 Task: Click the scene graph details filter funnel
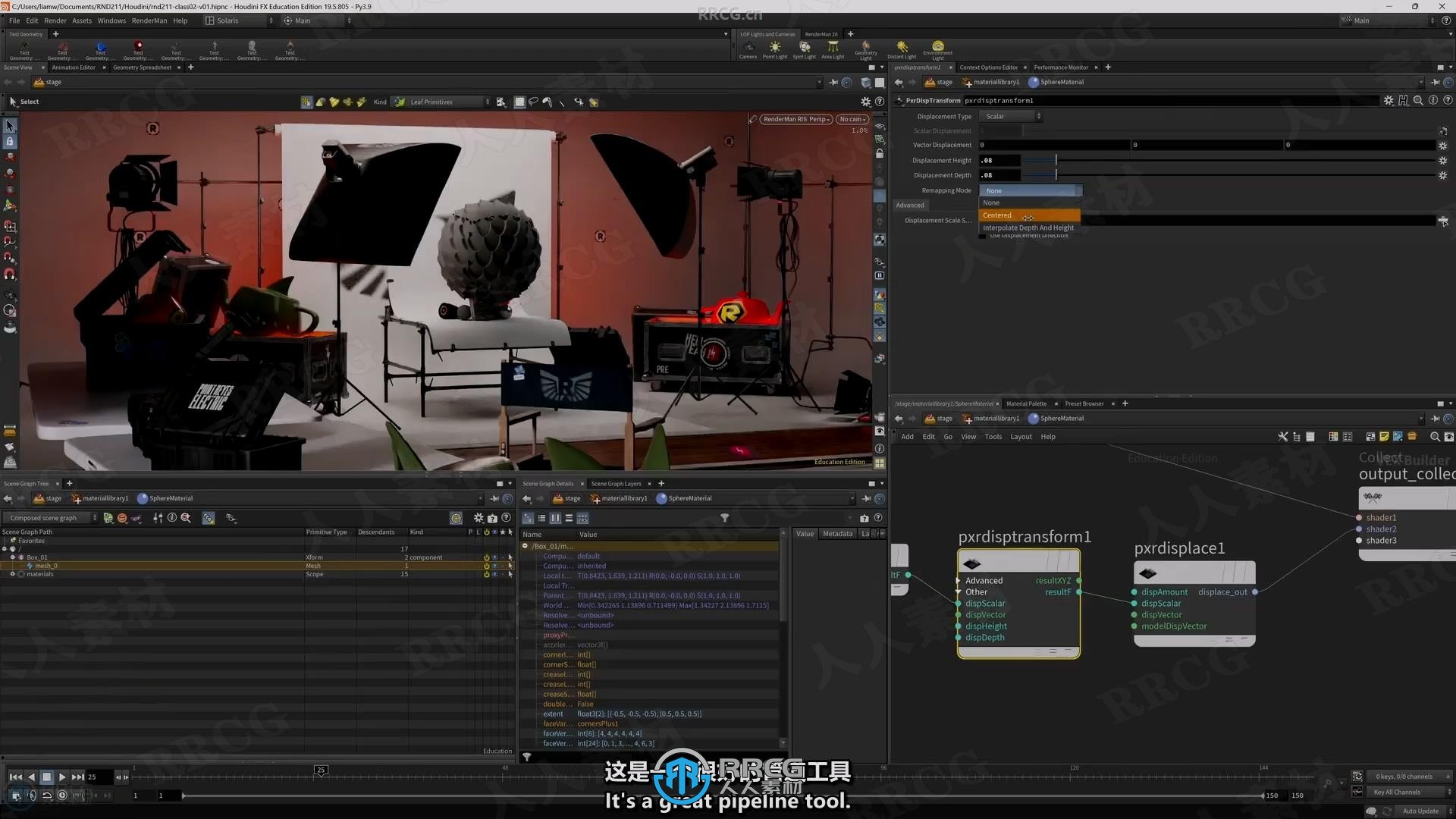click(724, 518)
